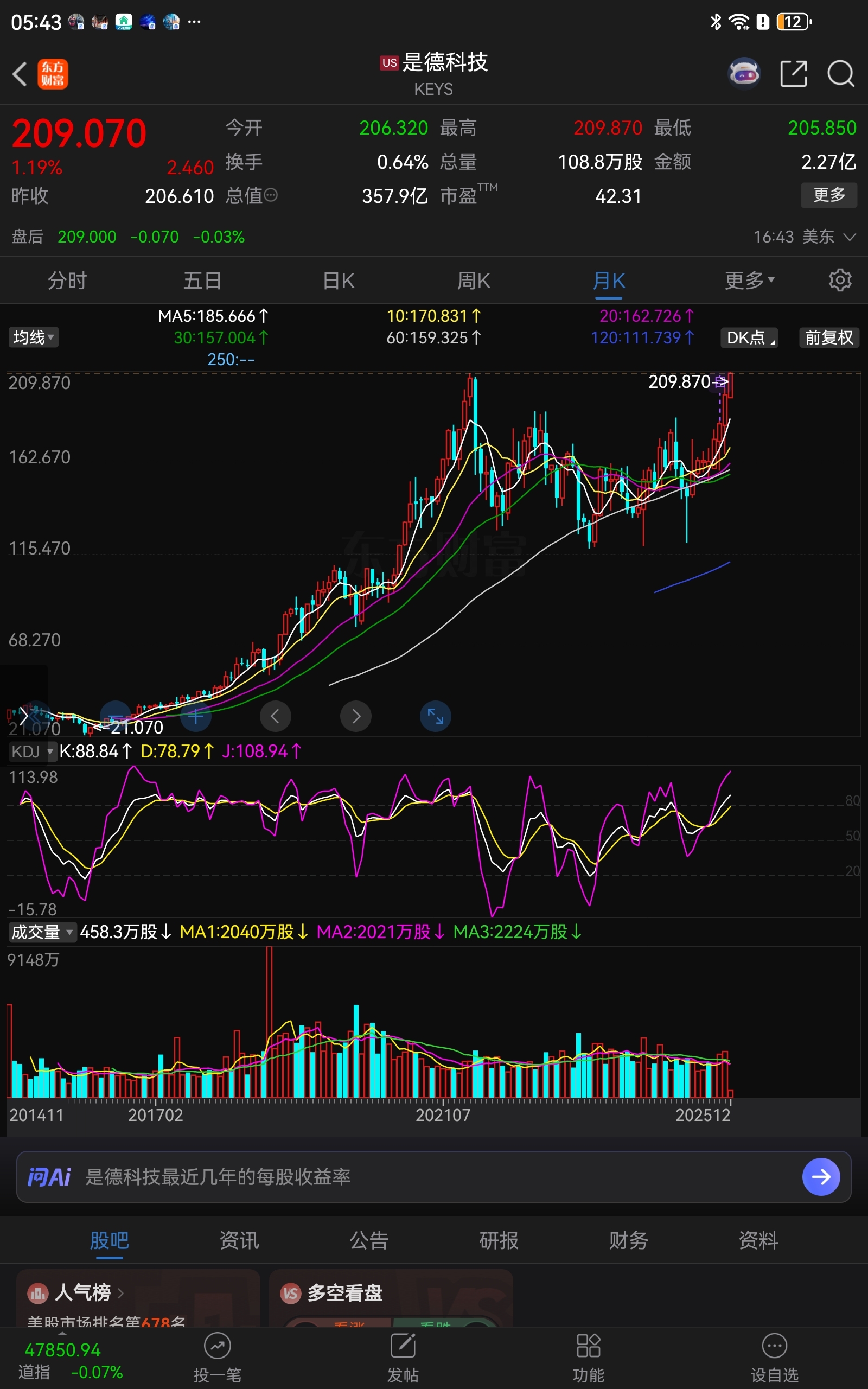The width and height of the screenshot is (868, 1389).
Task: Move chart to next period arrow
Action: click(x=356, y=716)
